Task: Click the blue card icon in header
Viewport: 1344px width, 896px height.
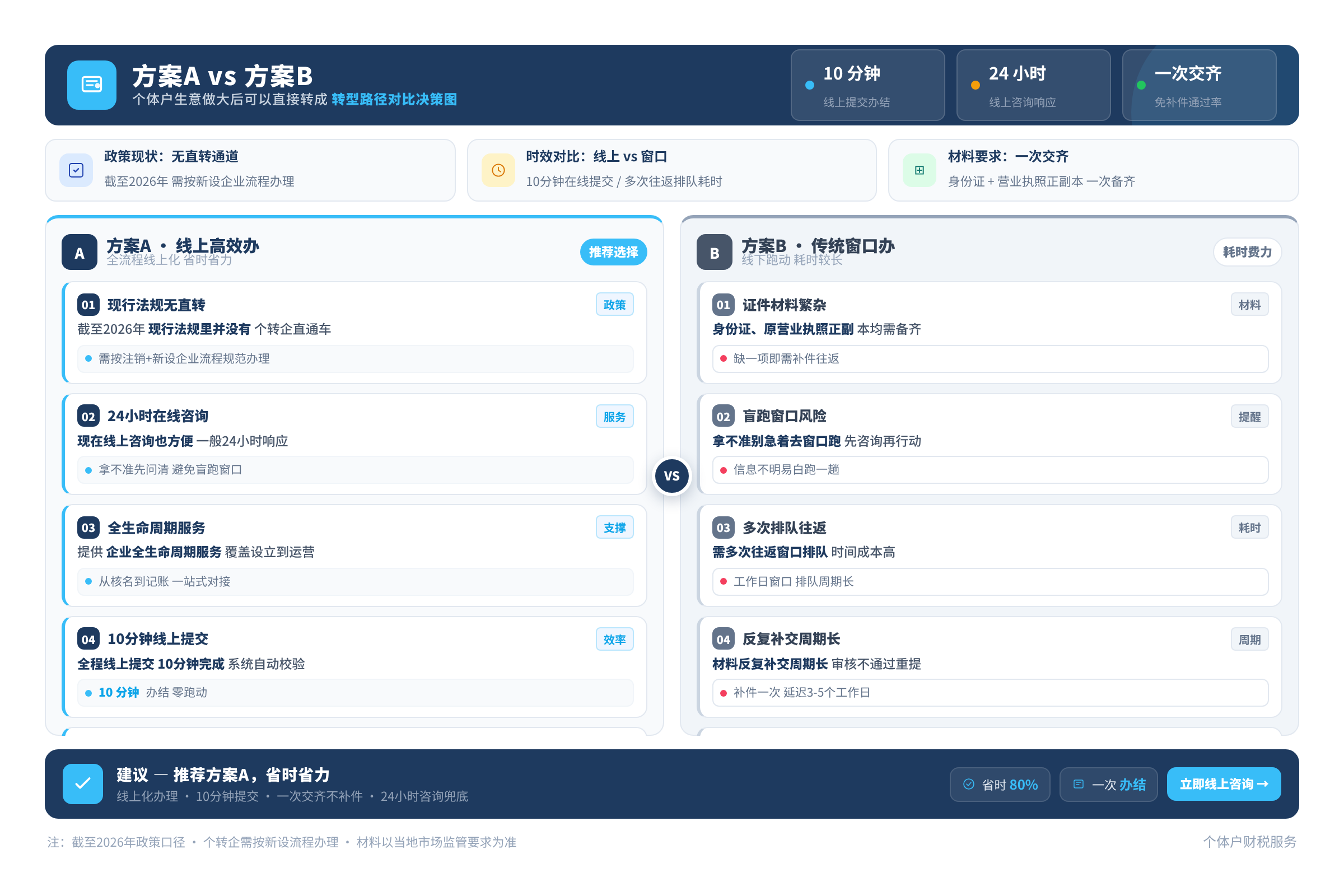Action: (x=91, y=85)
